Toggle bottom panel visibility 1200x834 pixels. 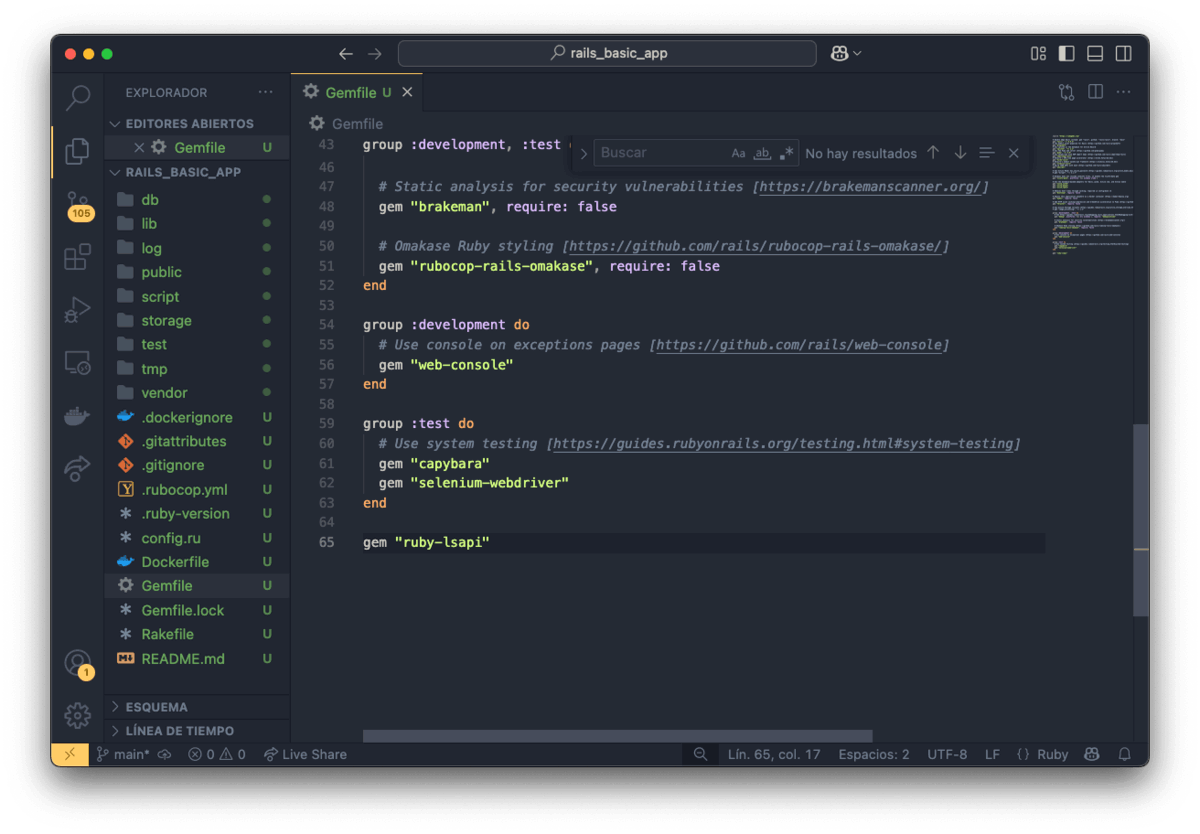(1095, 54)
